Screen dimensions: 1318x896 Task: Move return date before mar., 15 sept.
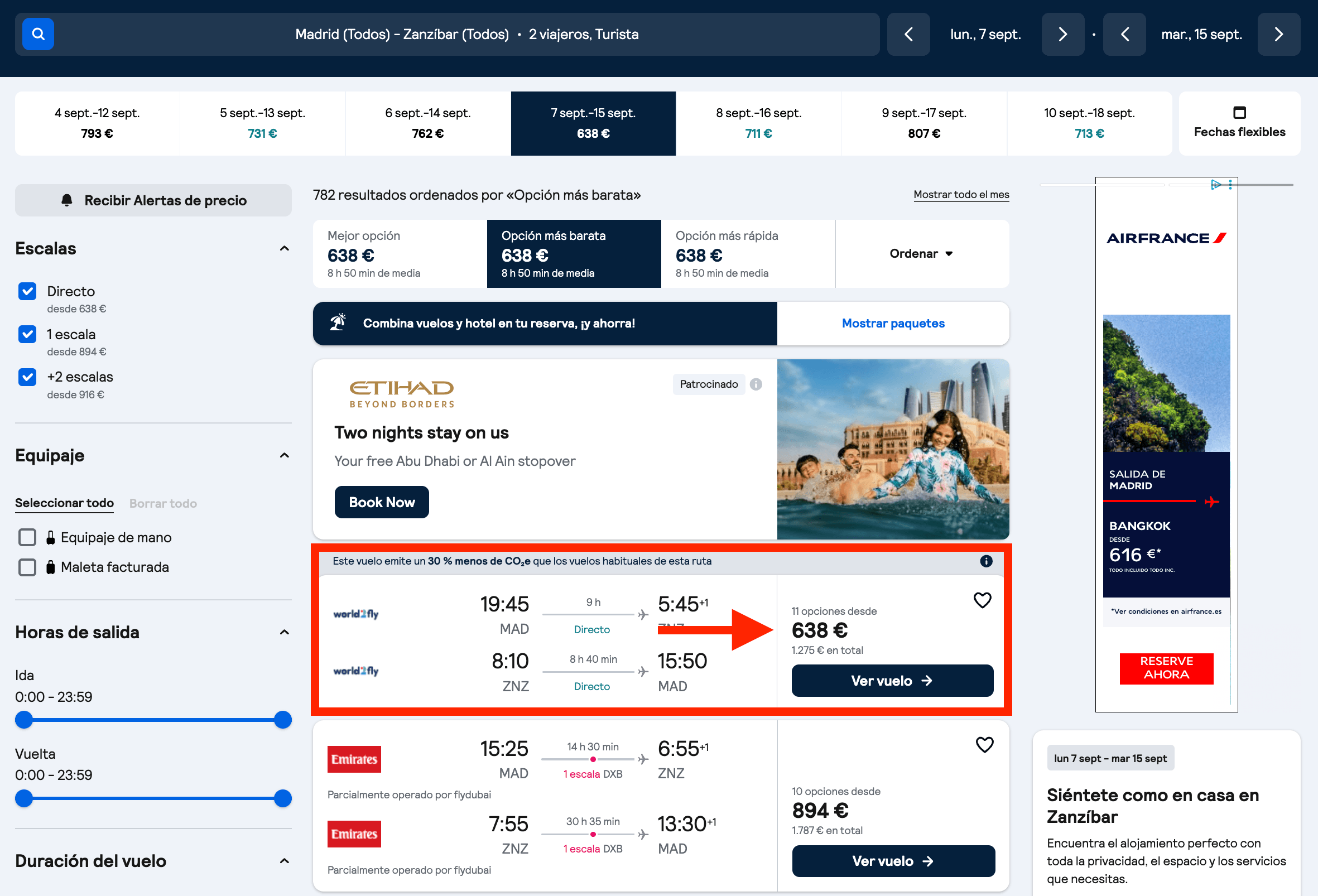1124,34
